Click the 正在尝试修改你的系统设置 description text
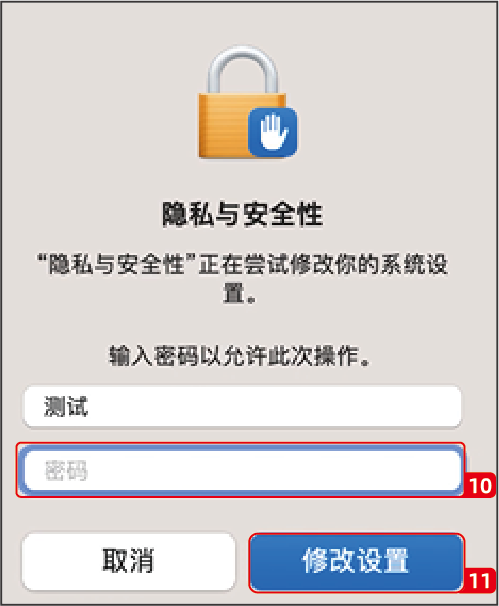The image size is (499, 606). click(x=323, y=264)
